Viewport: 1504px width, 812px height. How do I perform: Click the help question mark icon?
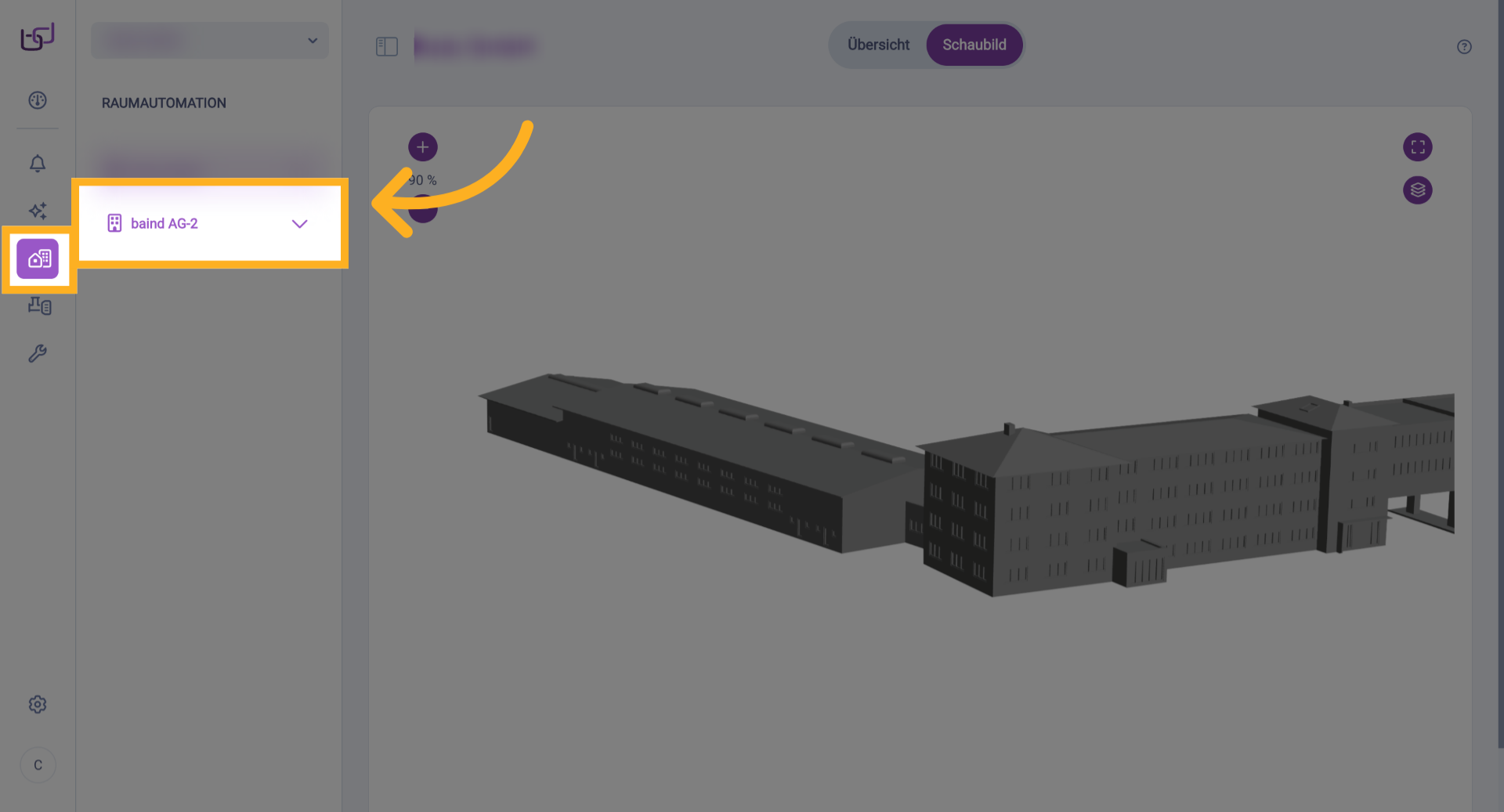click(1464, 47)
